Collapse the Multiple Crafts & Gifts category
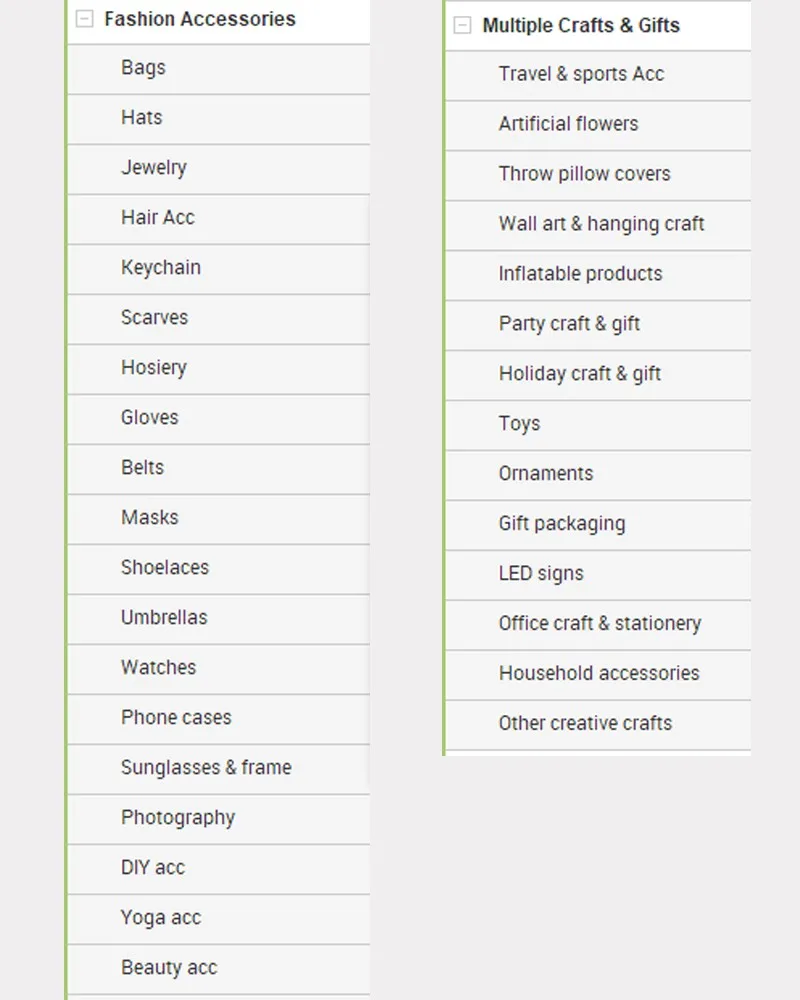This screenshot has width=800, height=1000. (x=462, y=25)
